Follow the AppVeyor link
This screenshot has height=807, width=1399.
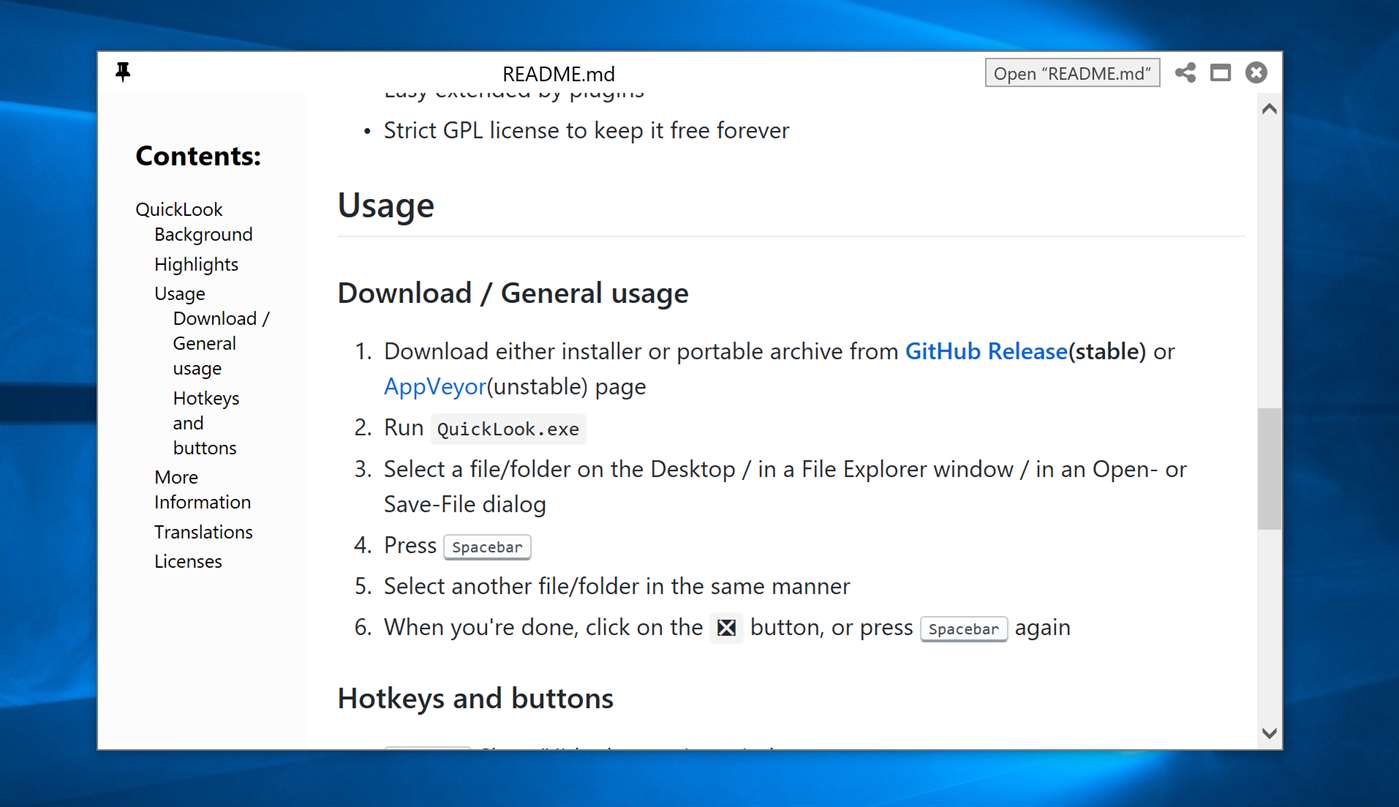pyautogui.click(x=435, y=386)
